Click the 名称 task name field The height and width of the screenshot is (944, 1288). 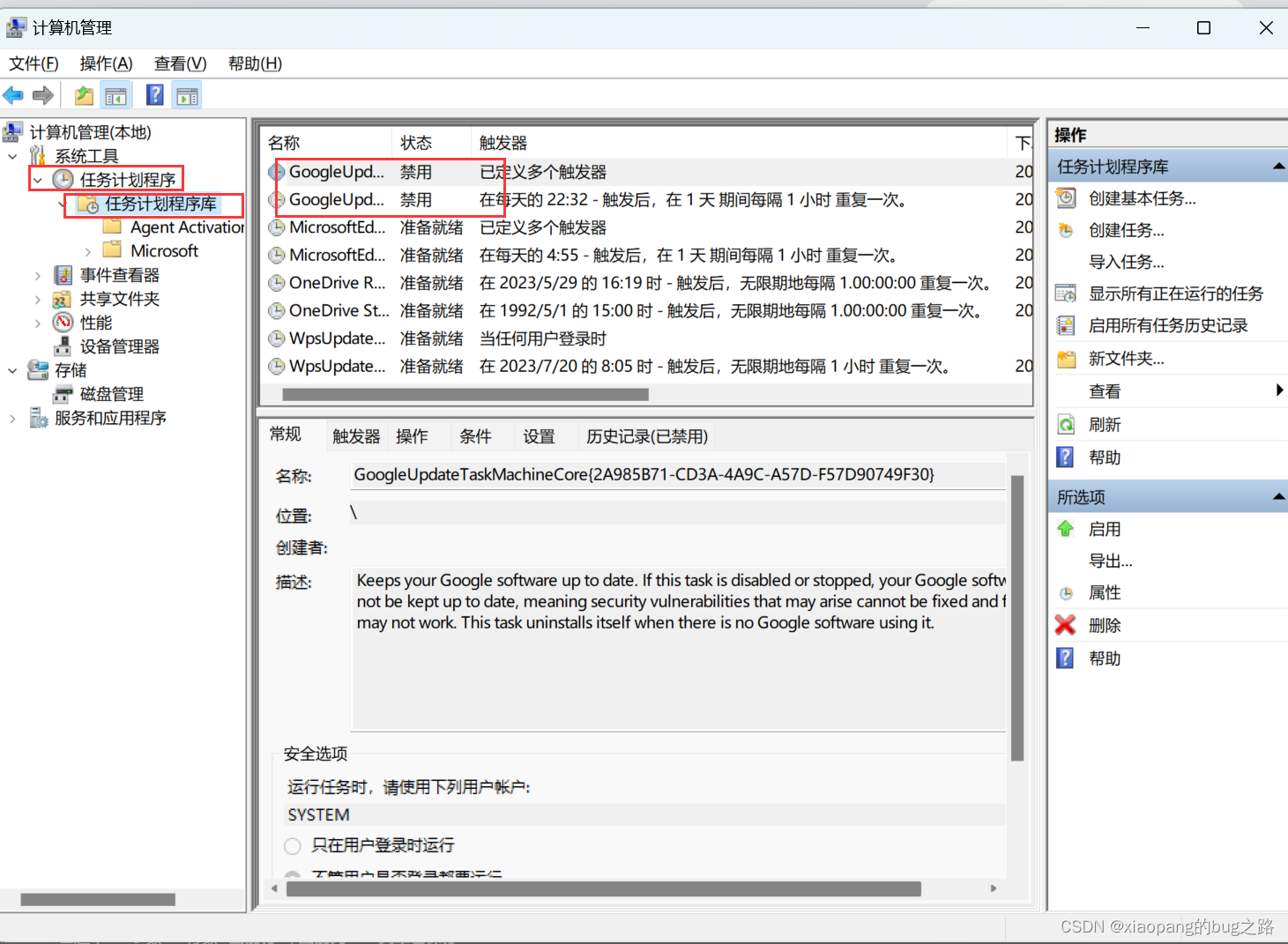tap(677, 475)
